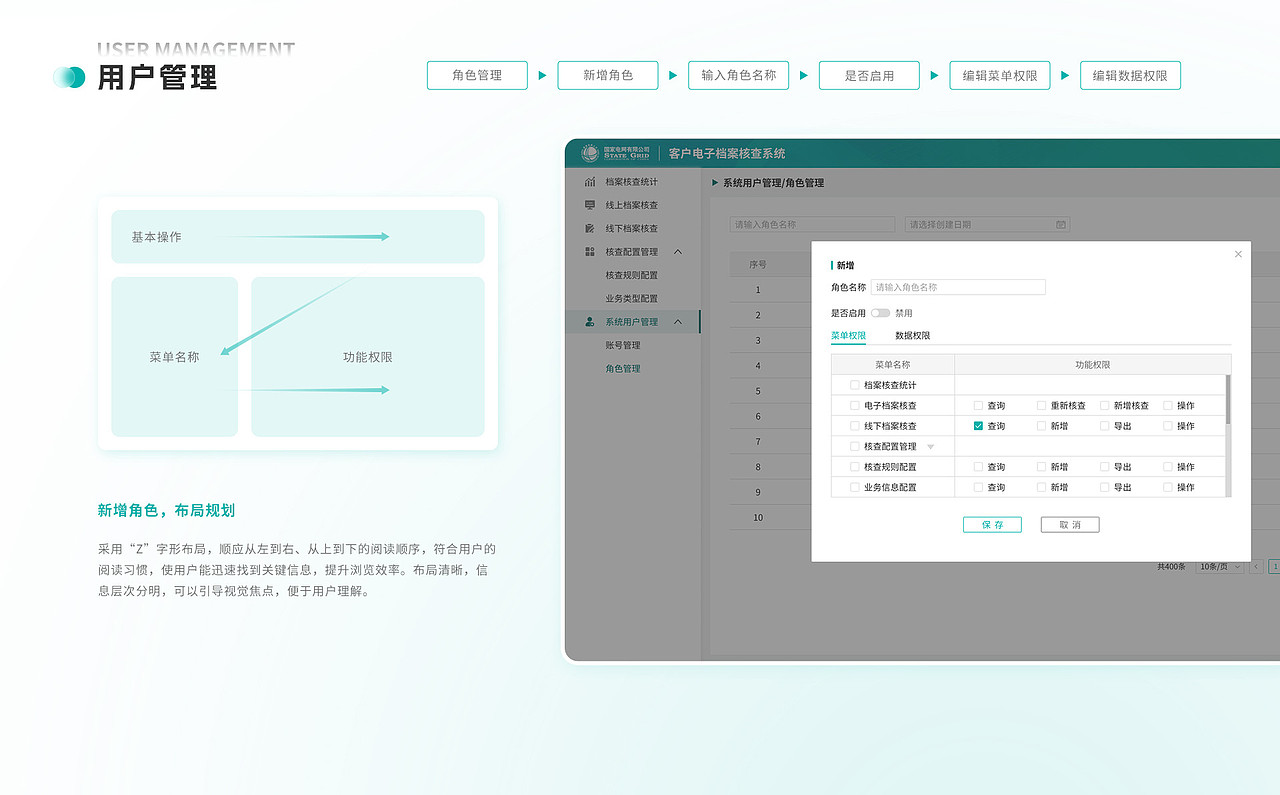This screenshot has height=795, width=1280.
Task: Click the 线上档案核查 monitor icon in sidebar
Action: (x=590, y=205)
